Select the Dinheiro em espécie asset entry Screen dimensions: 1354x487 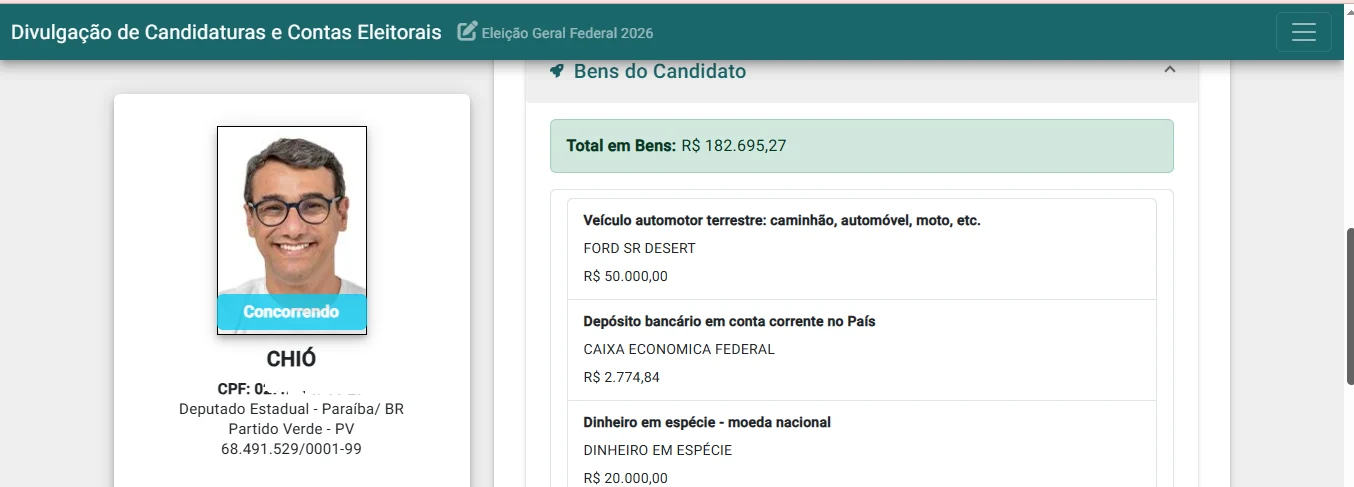[861, 444]
